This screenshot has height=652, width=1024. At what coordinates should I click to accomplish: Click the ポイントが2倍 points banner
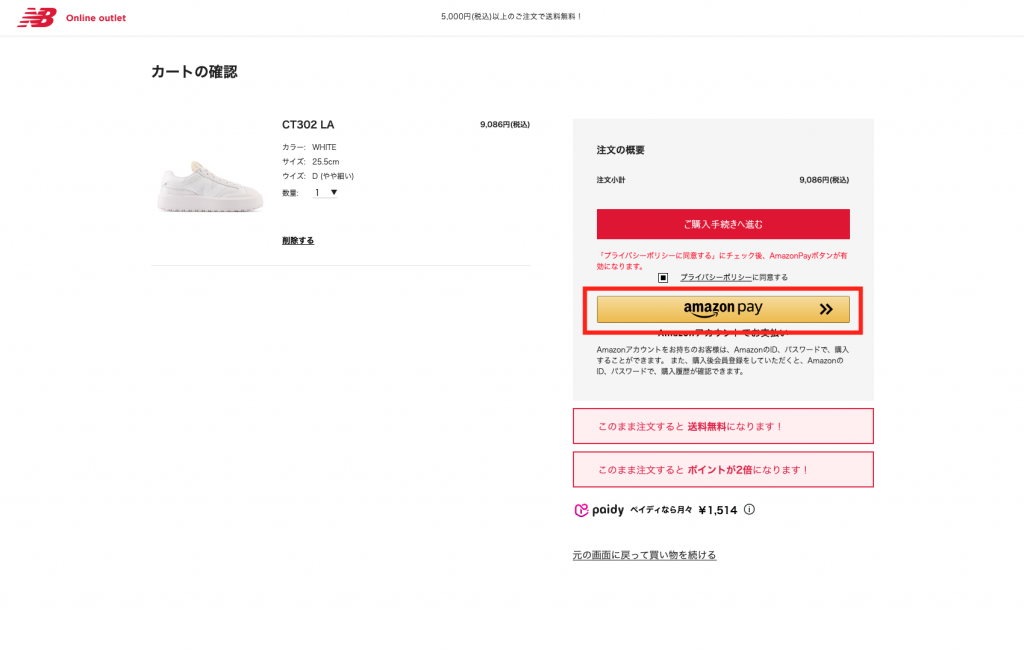pos(723,469)
